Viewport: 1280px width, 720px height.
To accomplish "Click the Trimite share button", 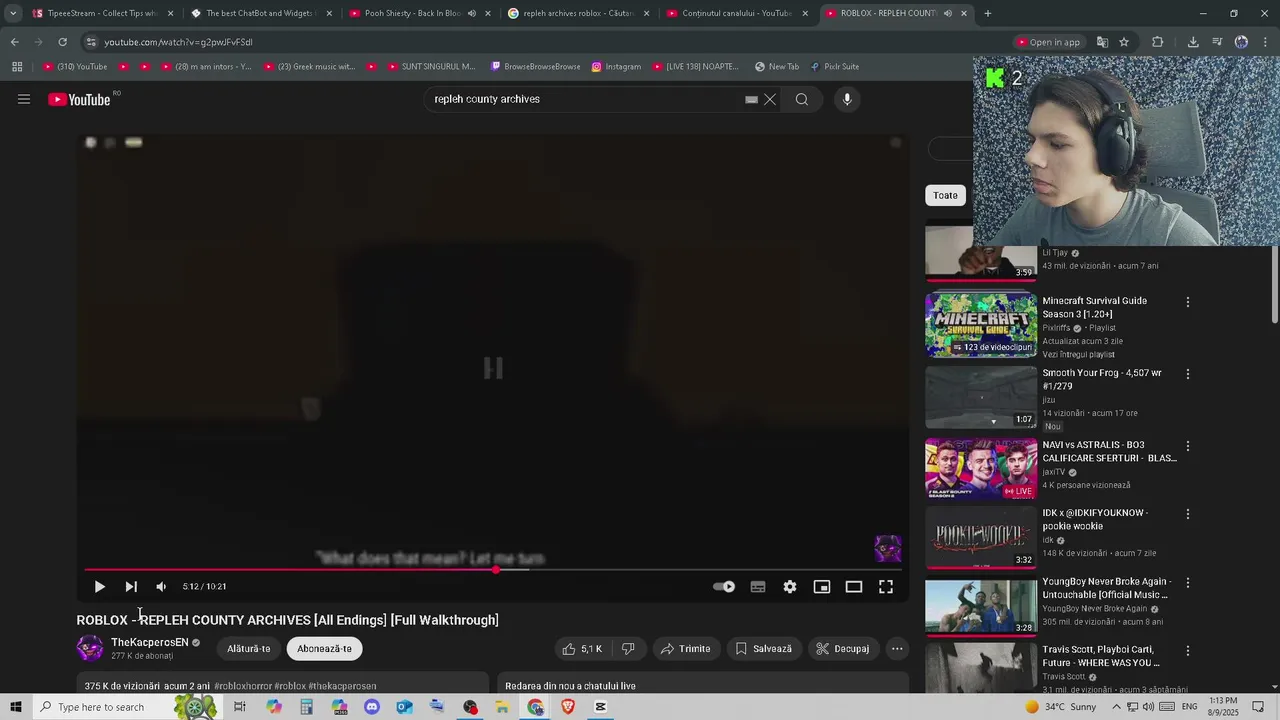I will coord(686,649).
